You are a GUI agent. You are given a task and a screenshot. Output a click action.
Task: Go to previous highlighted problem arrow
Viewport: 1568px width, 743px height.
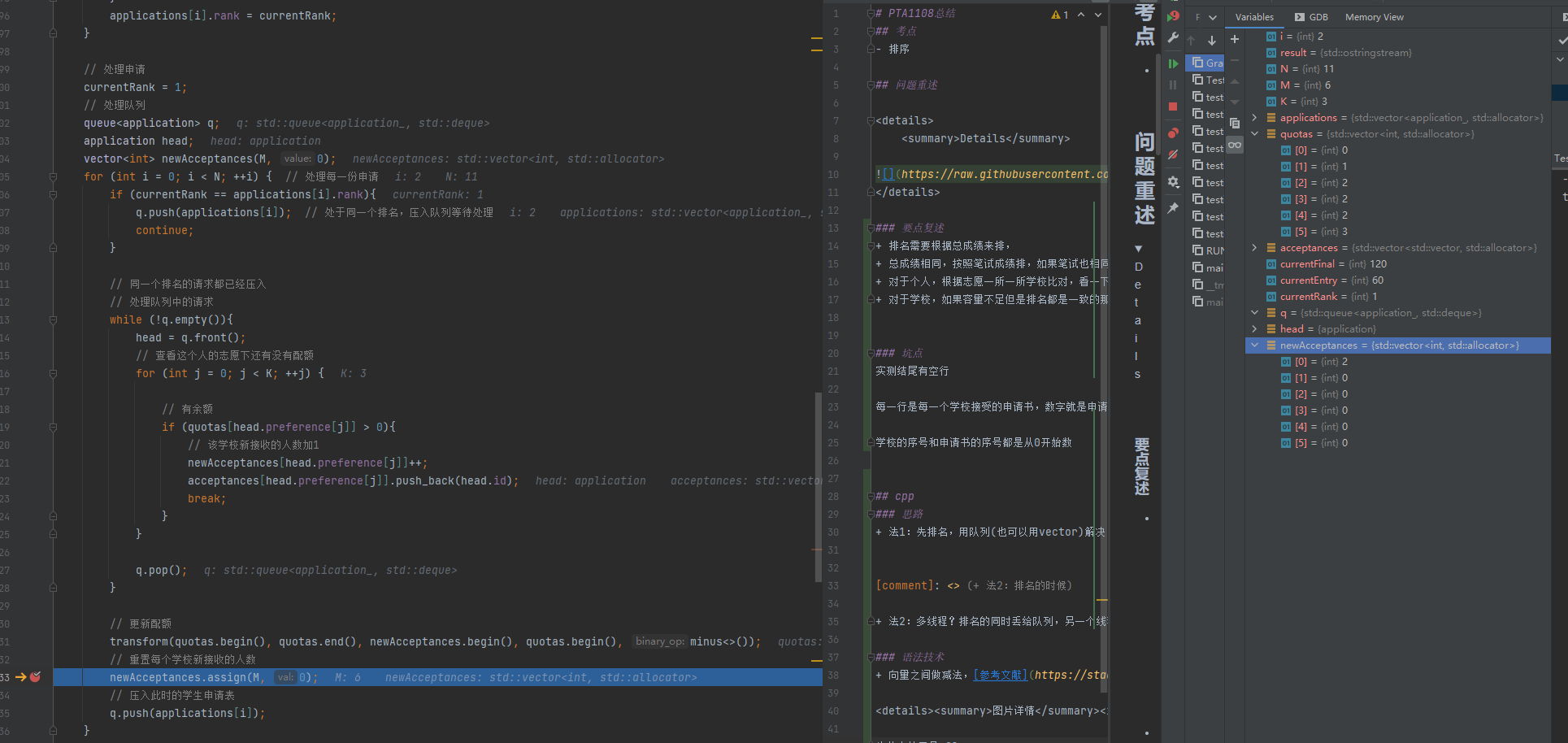1081,15
